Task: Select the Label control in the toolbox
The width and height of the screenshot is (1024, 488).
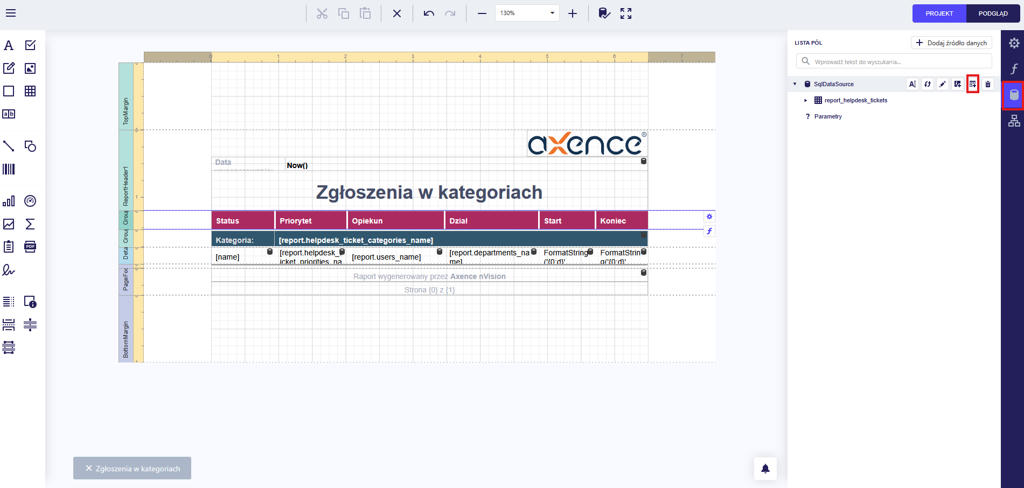Action: tap(9, 45)
